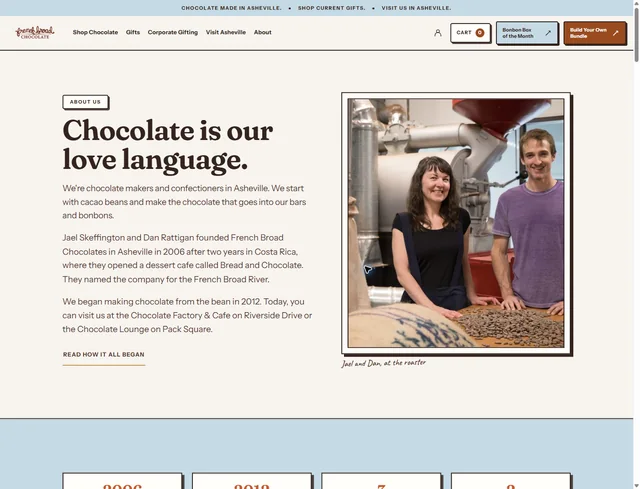This screenshot has height=489, width=640.
Task: Click the About Us tag label
Action: pyautogui.click(x=85, y=102)
